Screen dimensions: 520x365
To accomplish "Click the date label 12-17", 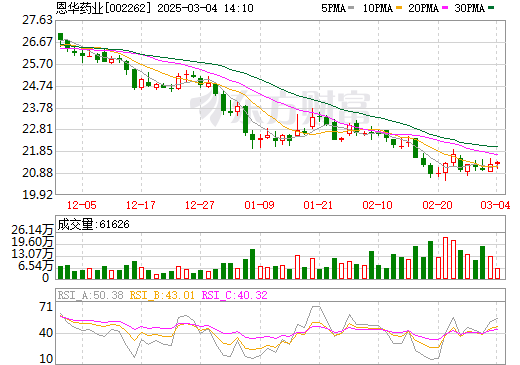I will coord(141,205).
